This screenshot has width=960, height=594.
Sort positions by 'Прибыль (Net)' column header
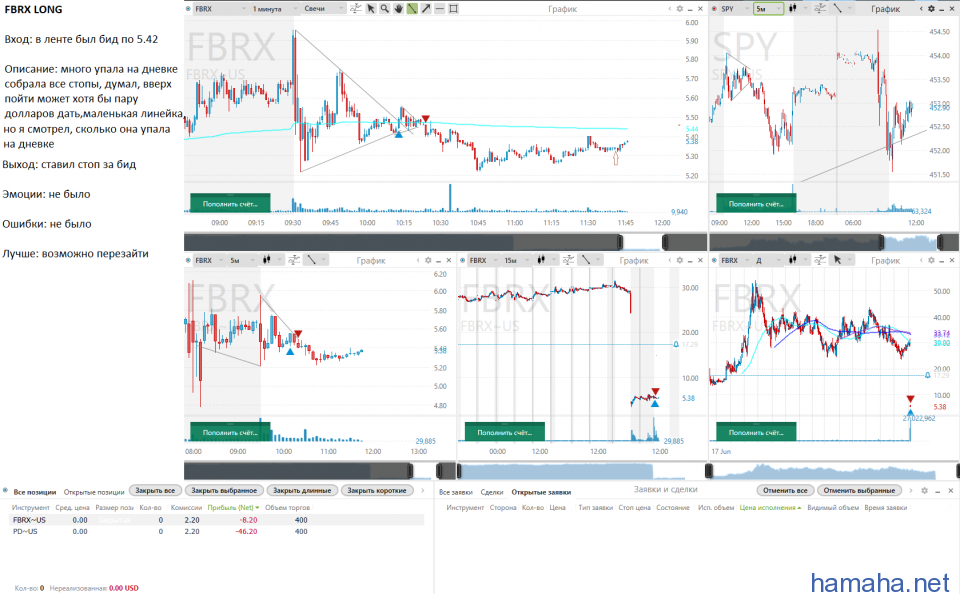(233, 507)
